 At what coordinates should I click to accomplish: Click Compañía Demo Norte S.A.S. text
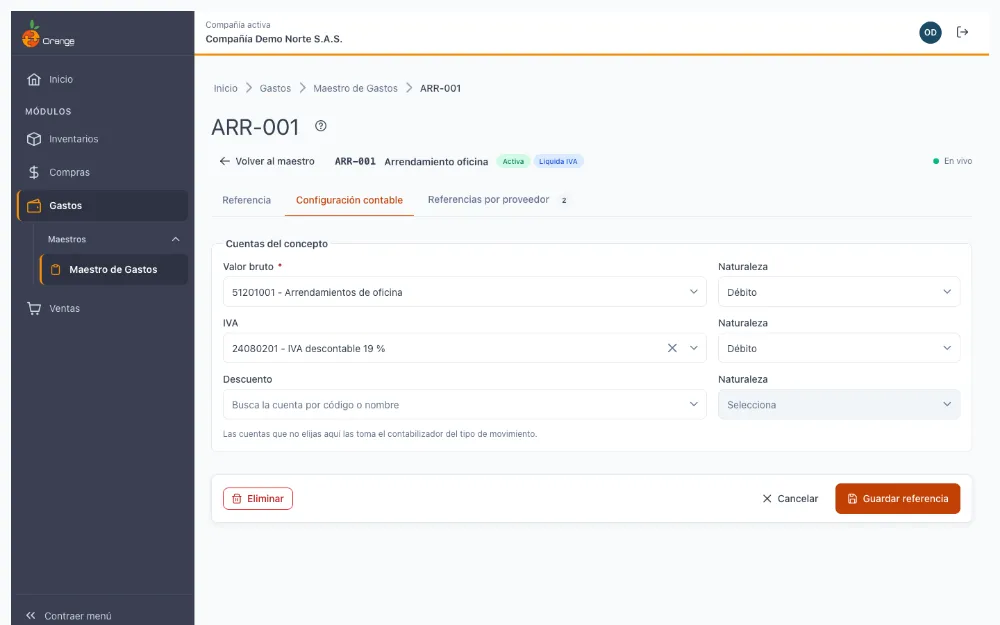coord(274,39)
